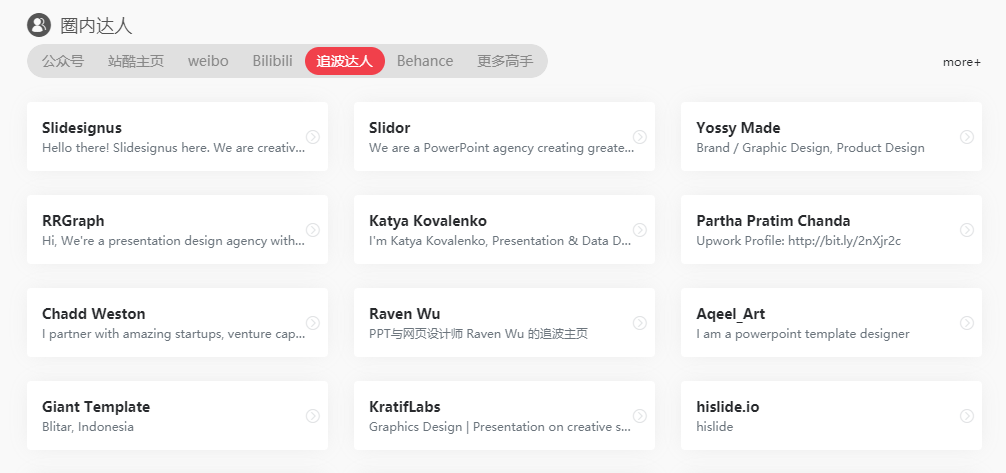Click the arrow icon on hislide.io card

coord(967,416)
